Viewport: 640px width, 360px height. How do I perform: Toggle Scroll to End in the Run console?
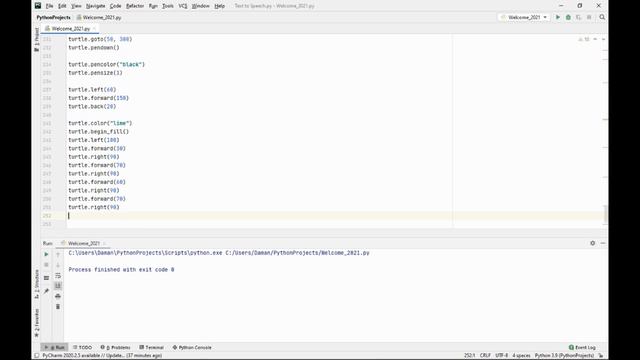tap(58, 286)
